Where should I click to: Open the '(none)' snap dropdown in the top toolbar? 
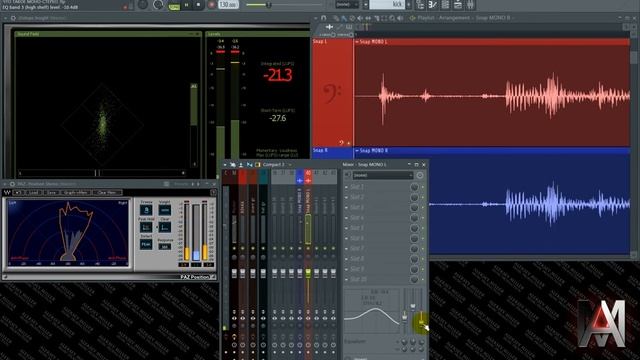[x=347, y=4]
